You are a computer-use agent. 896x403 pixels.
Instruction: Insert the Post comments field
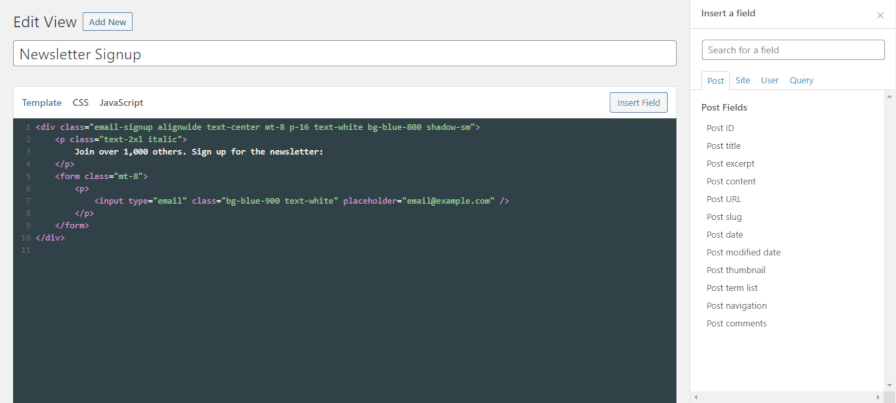(x=736, y=323)
